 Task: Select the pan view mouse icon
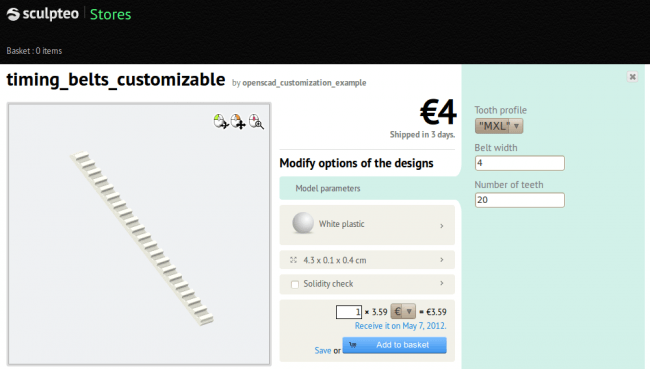click(238, 121)
